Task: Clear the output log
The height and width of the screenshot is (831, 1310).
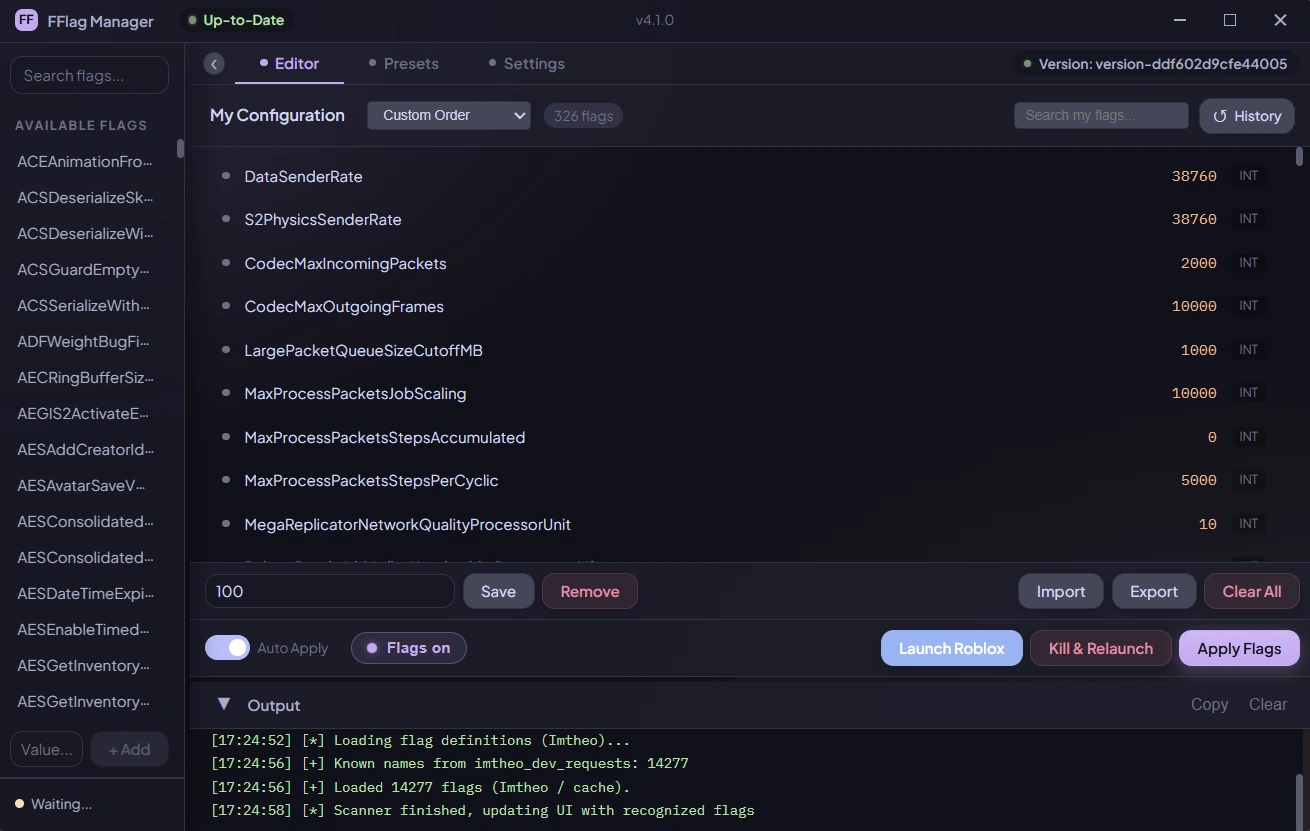Action: click(1268, 705)
